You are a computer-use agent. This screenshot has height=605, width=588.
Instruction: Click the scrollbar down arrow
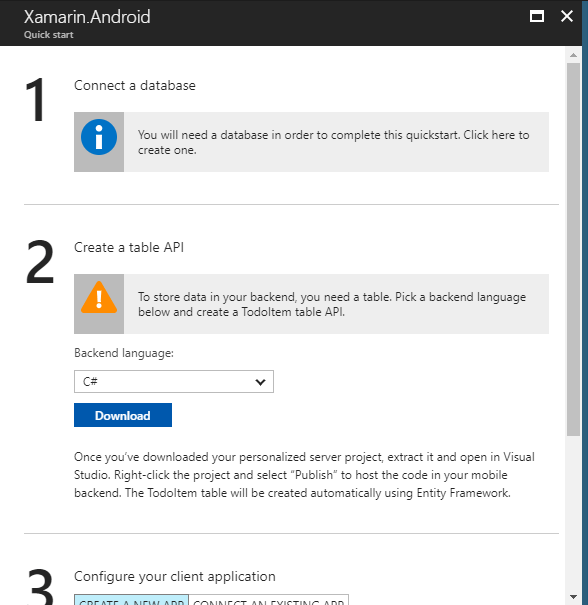click(573, 597)
